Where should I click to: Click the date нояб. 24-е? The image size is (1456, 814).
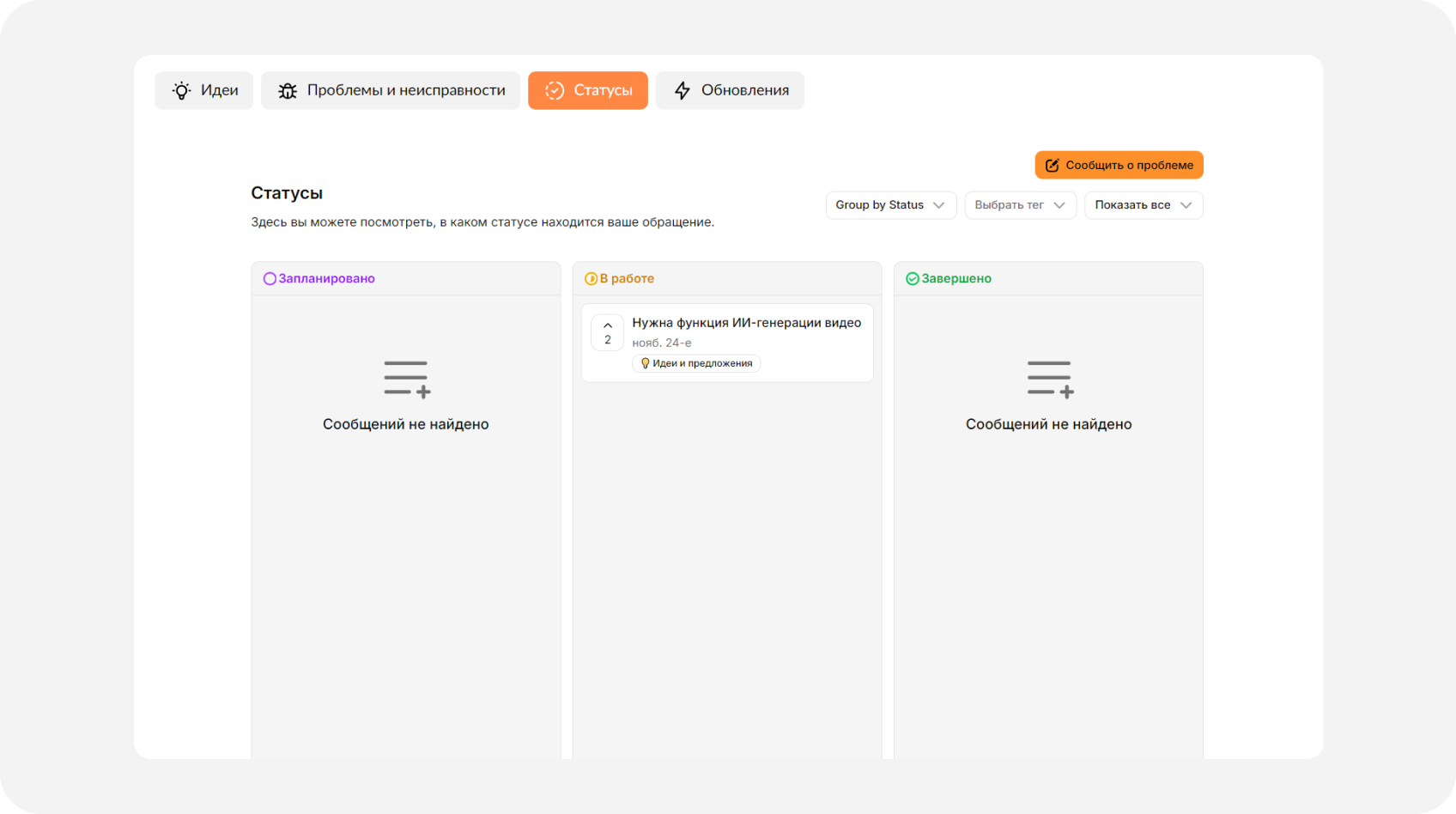(x=662, y=343)
